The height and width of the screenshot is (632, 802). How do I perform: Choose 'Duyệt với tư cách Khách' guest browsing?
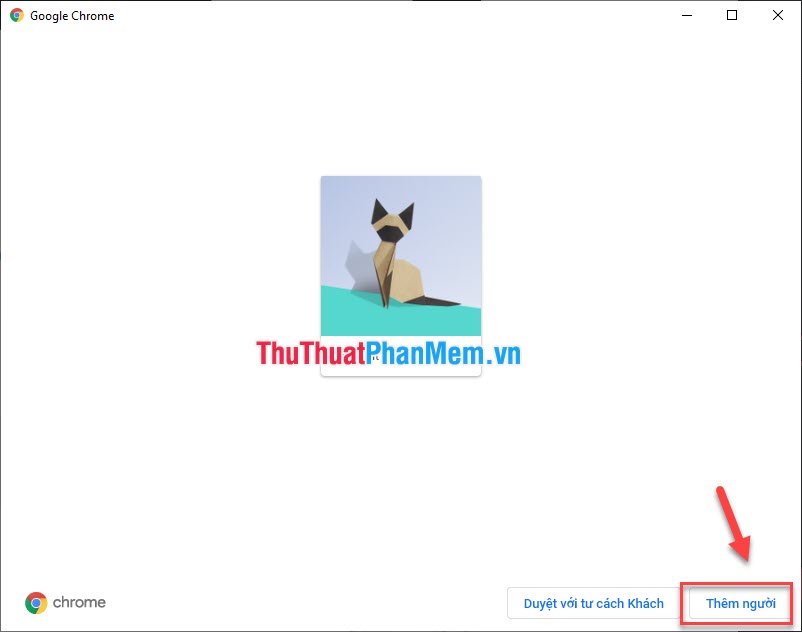[x=595, y=603]
